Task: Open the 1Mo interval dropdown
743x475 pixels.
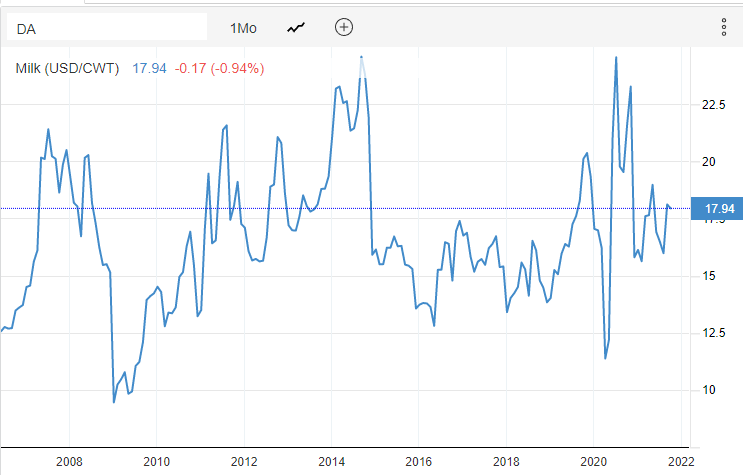Action: tap(243, 28)
